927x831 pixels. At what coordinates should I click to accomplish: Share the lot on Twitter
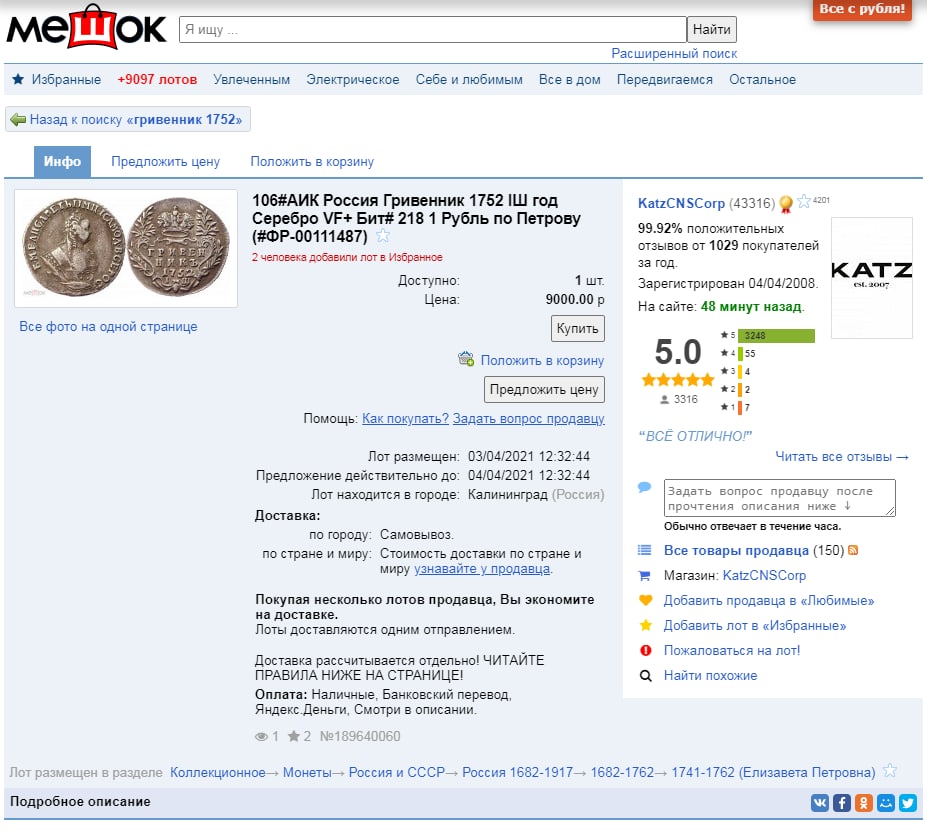pos(907,802)
